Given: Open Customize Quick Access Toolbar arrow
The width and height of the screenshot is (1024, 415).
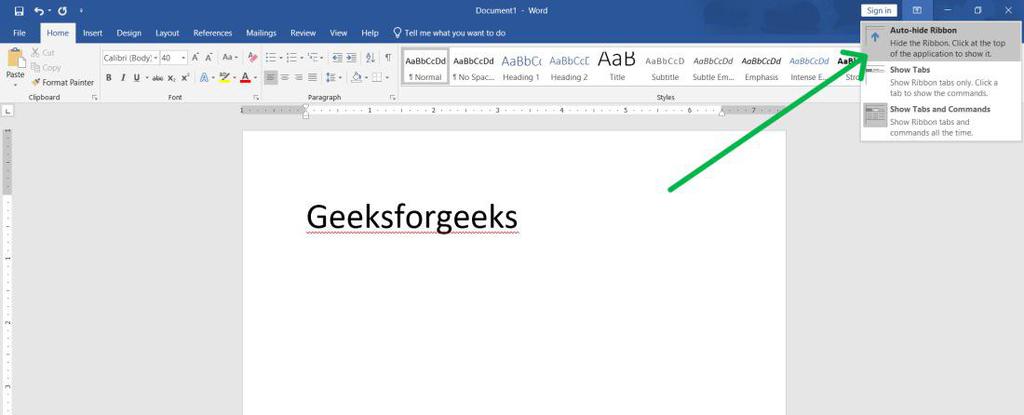Looking at the screenshot, I should pos(81,11).
